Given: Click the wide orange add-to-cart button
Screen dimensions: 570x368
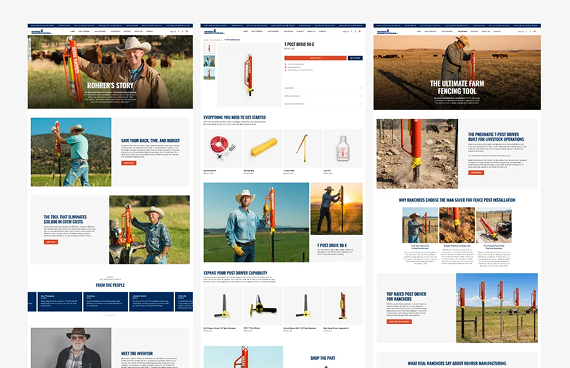Looking at the screenshot, I should pyautogui.click(x=315, y=58).
